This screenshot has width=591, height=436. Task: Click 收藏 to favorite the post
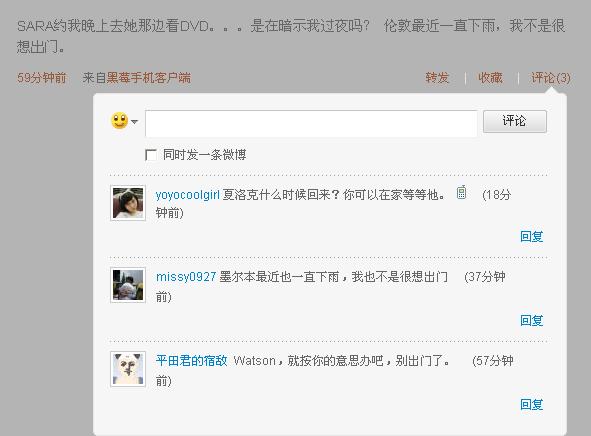pyautogui.click(x=490, y=78)
